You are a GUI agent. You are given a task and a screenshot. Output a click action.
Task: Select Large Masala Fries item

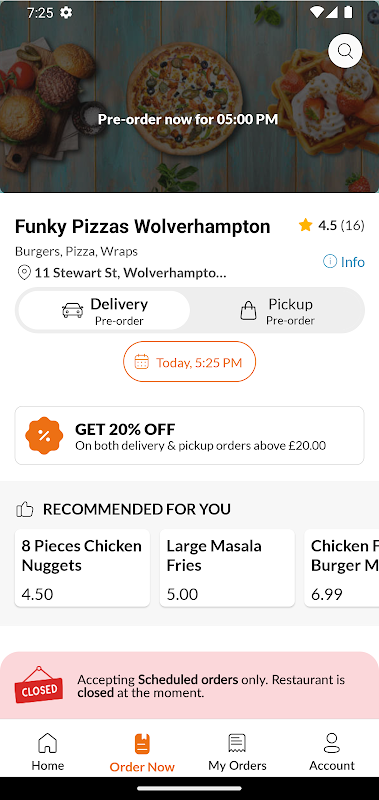227,568
